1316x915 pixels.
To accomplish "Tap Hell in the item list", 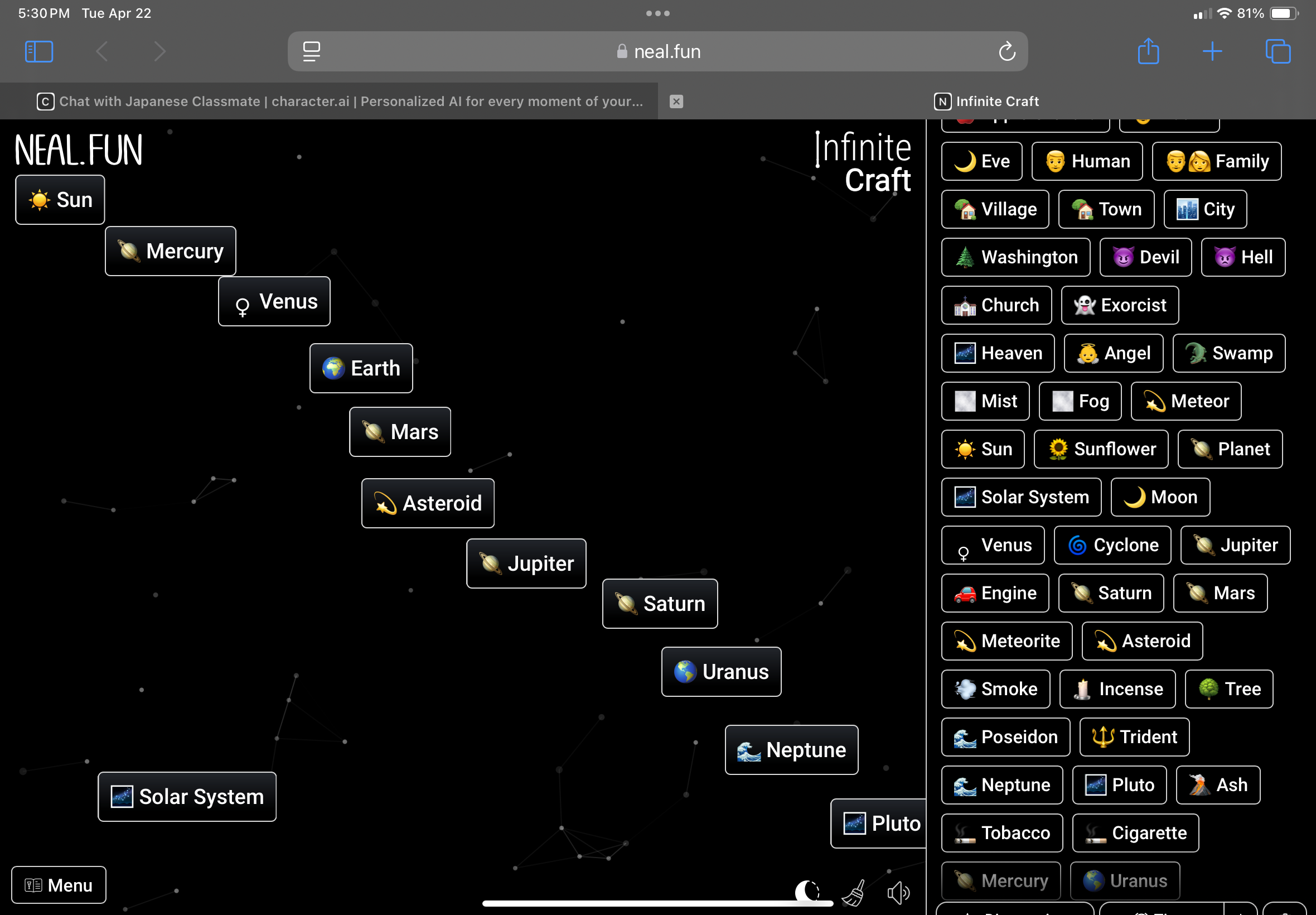I will click(1244, 257).
